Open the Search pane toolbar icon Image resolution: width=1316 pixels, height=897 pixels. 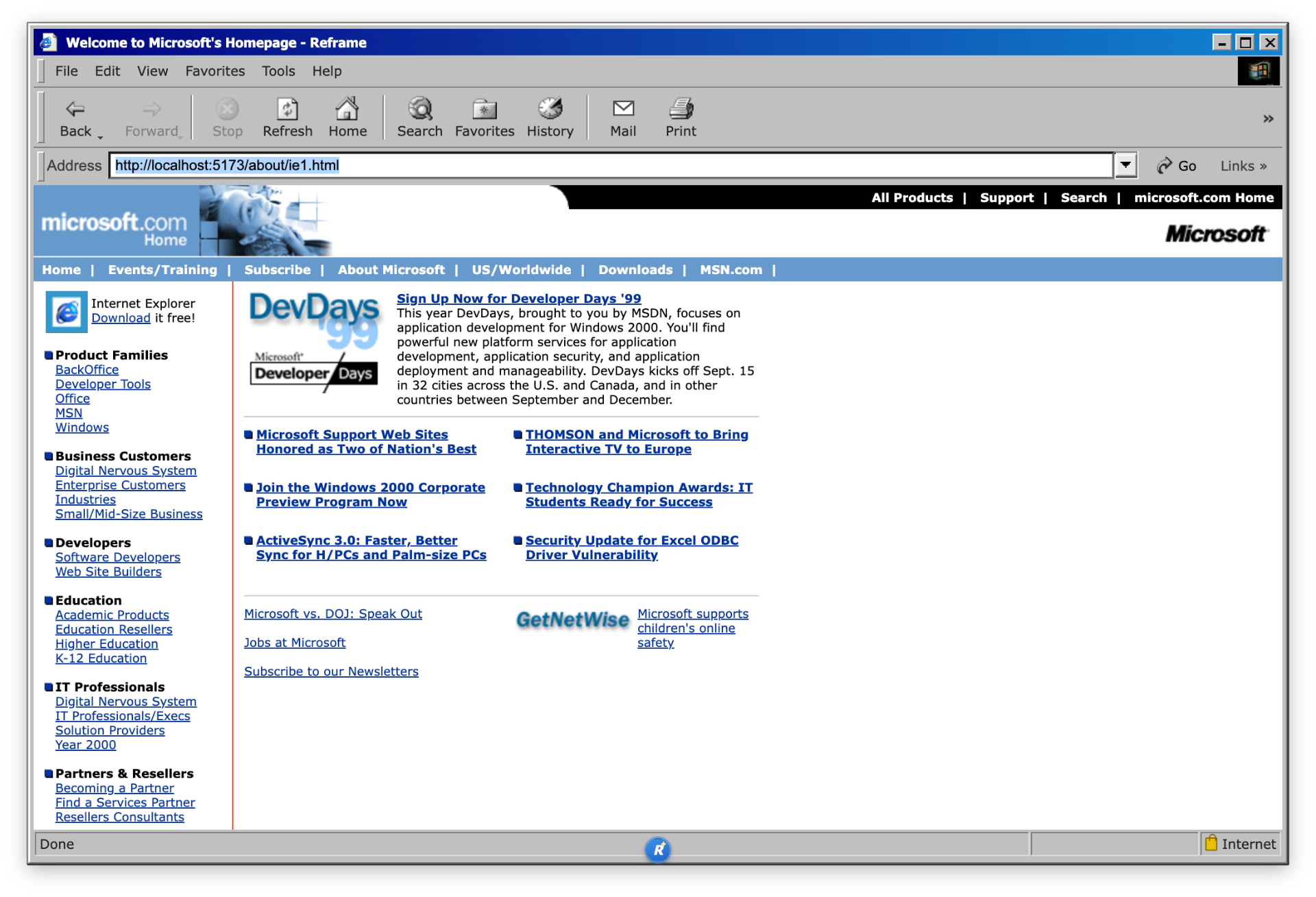pos(419,108)
